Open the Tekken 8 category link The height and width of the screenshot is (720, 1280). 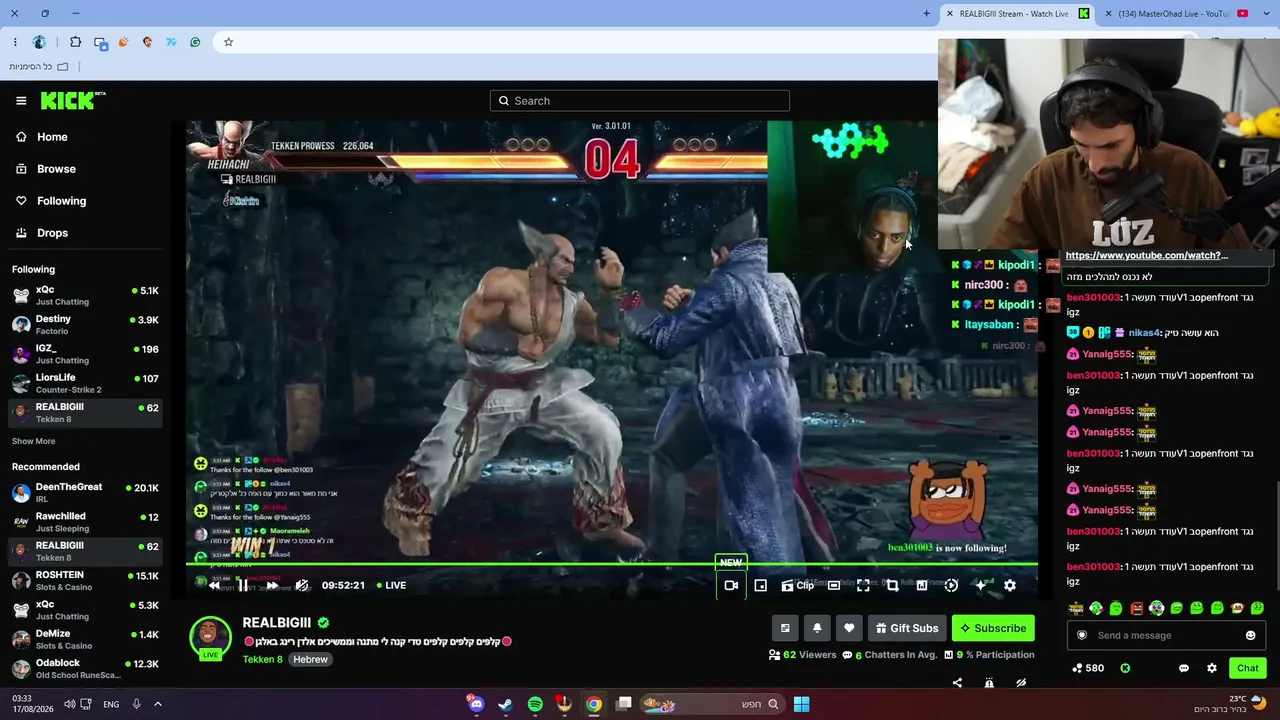tap(263, 660)
